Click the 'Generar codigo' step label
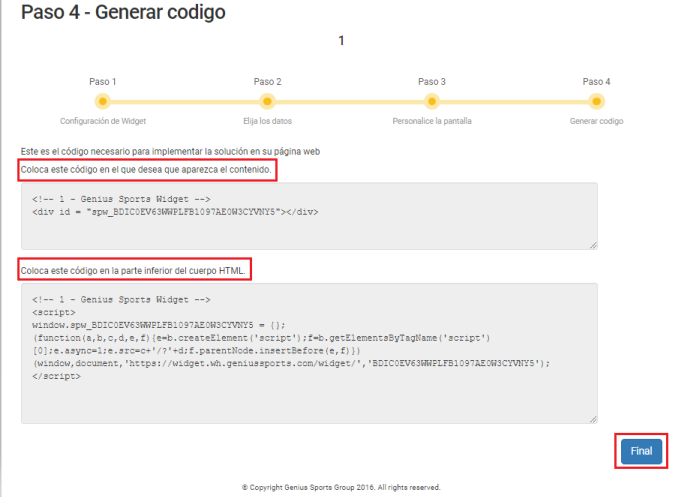This screenshot has height=497, width=676. click(x=596, y=121)
